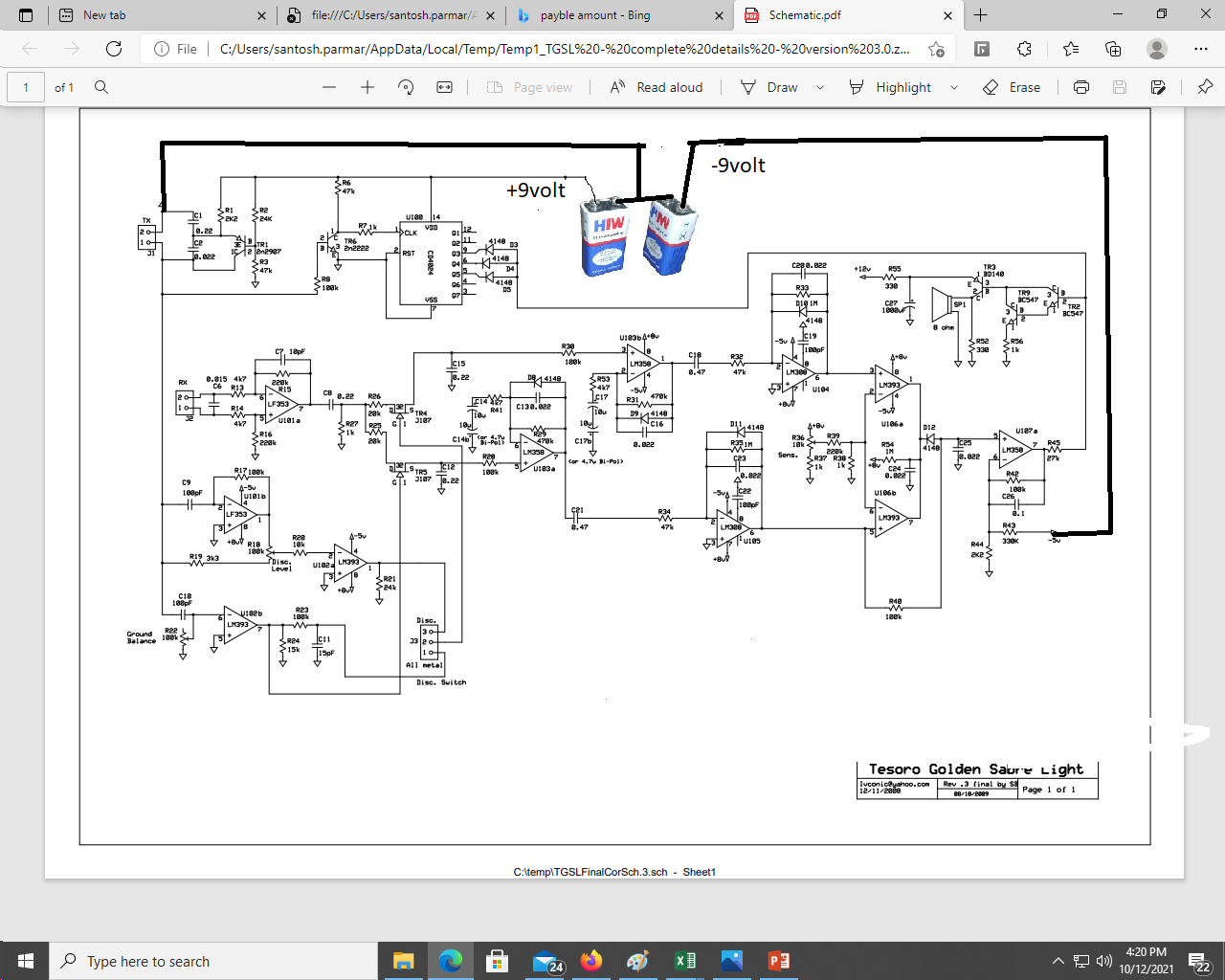Activate the Erase tool
This screenshot has width=1225, height=980.
click(x=1012, y=87)
